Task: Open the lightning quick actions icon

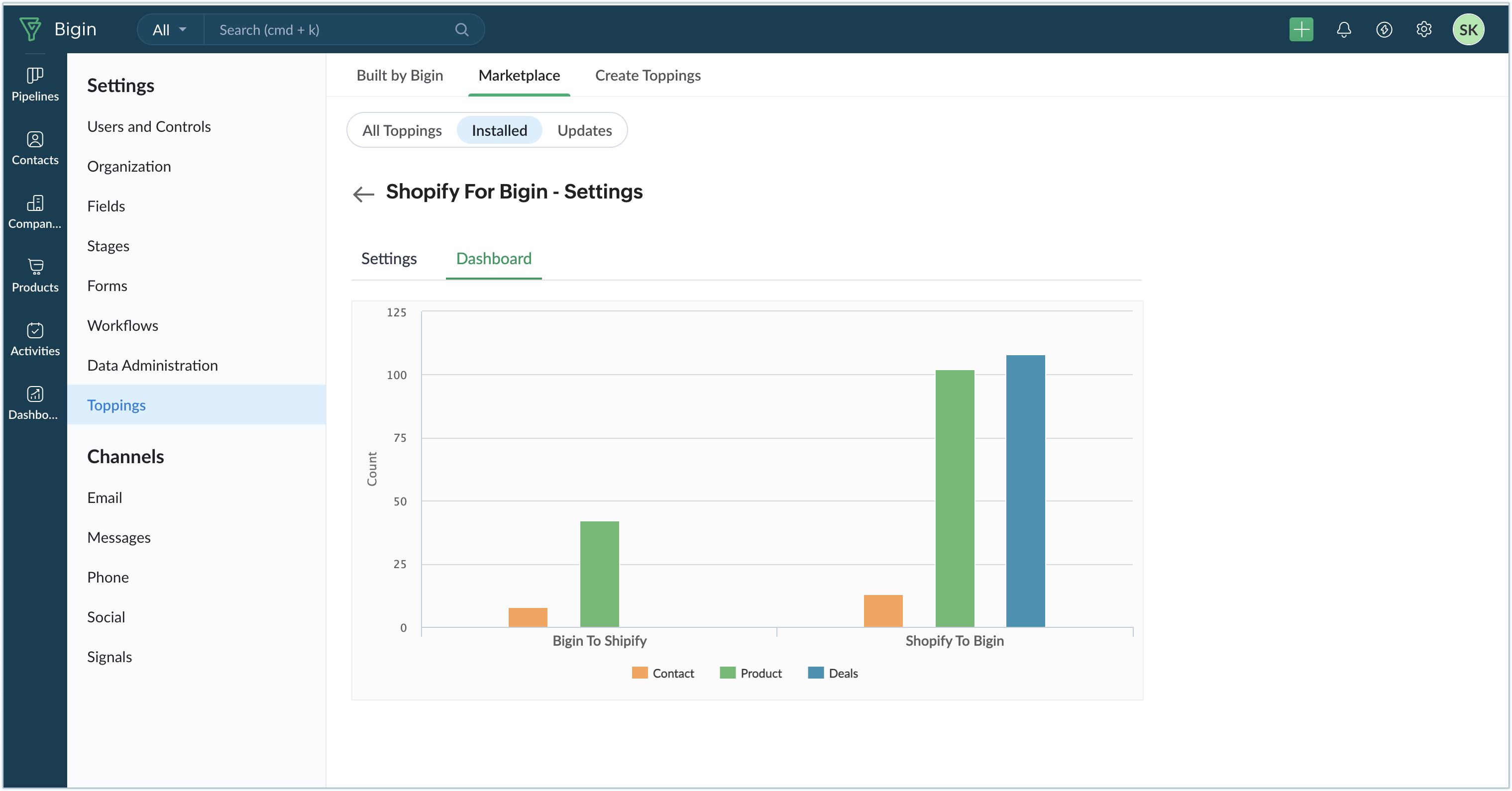Action: [x=1384, y=29]
